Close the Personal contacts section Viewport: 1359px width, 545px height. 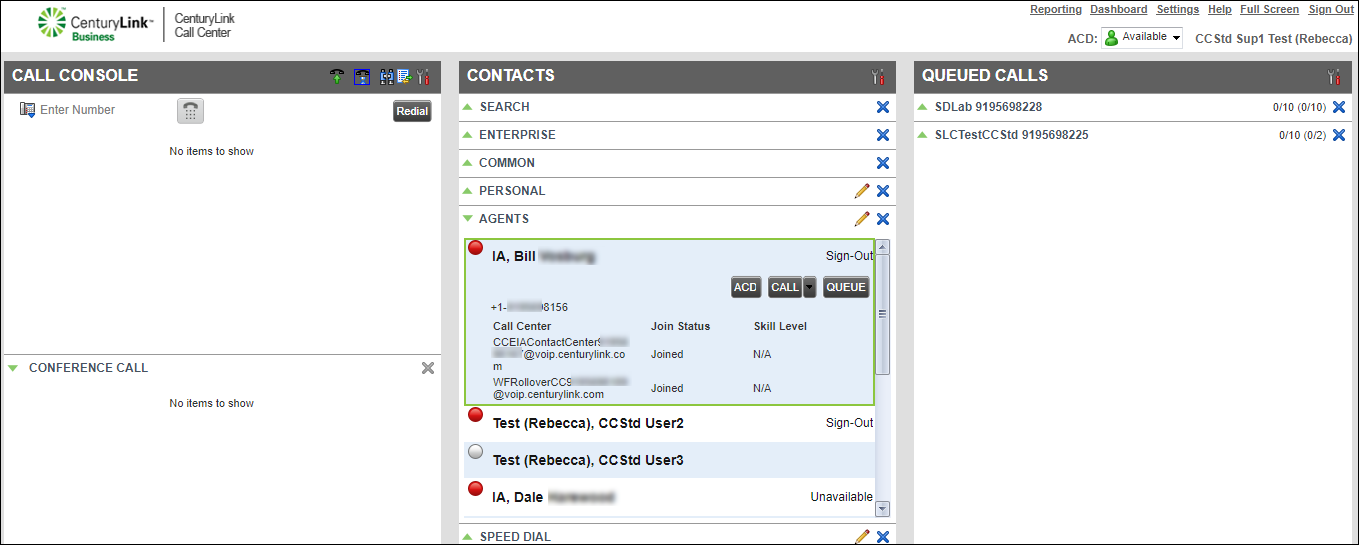(x=882, y=191)
